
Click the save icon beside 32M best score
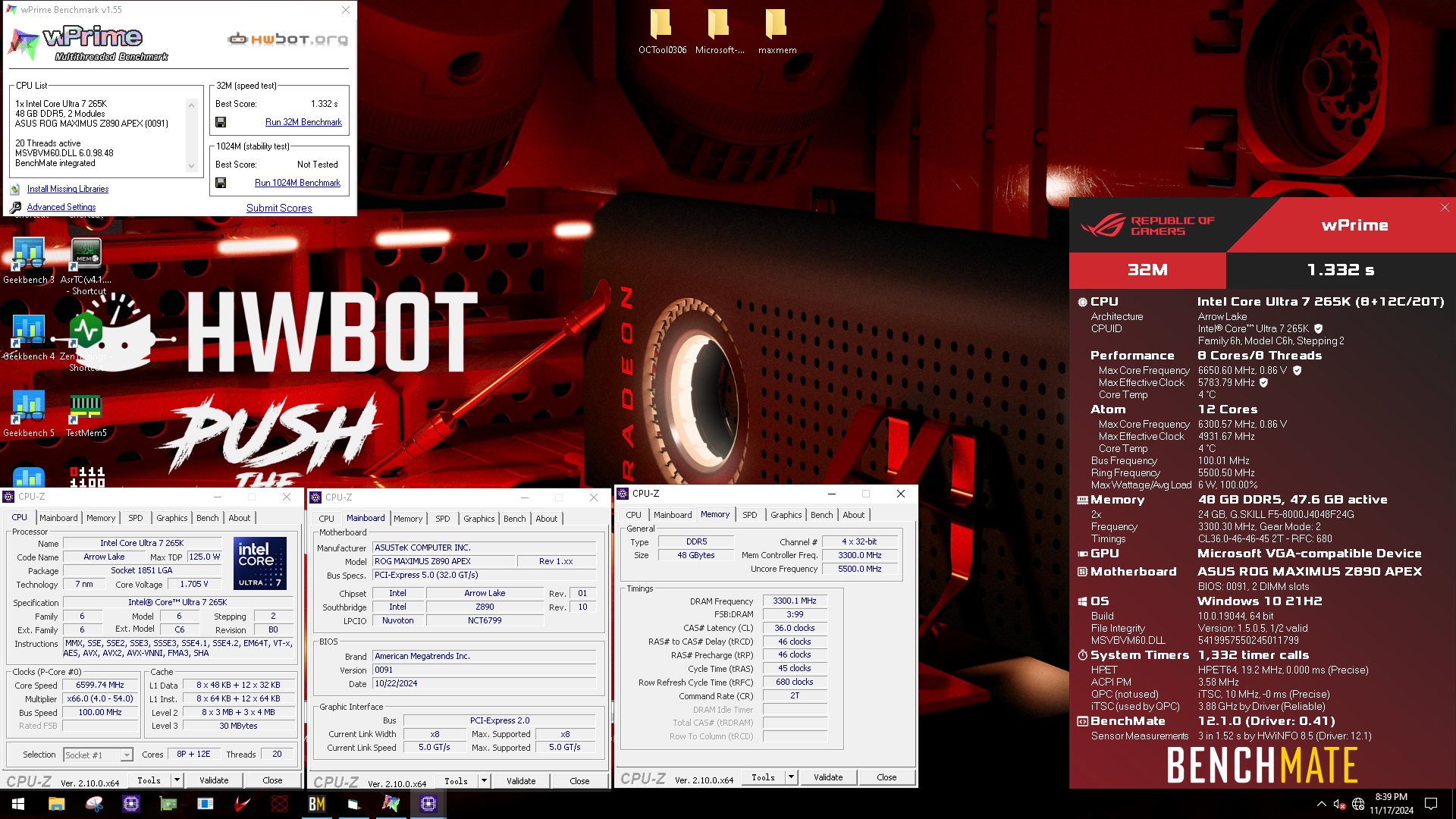[x=221, y=122]
